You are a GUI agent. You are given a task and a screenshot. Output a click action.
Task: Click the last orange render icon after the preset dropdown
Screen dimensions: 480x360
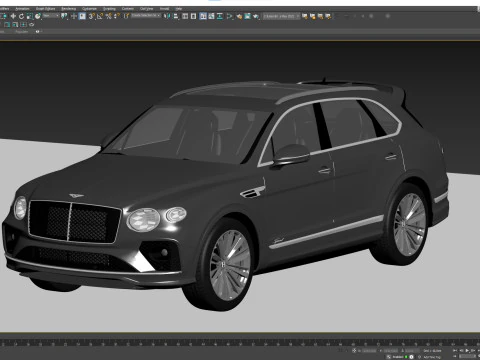[328, 16]
